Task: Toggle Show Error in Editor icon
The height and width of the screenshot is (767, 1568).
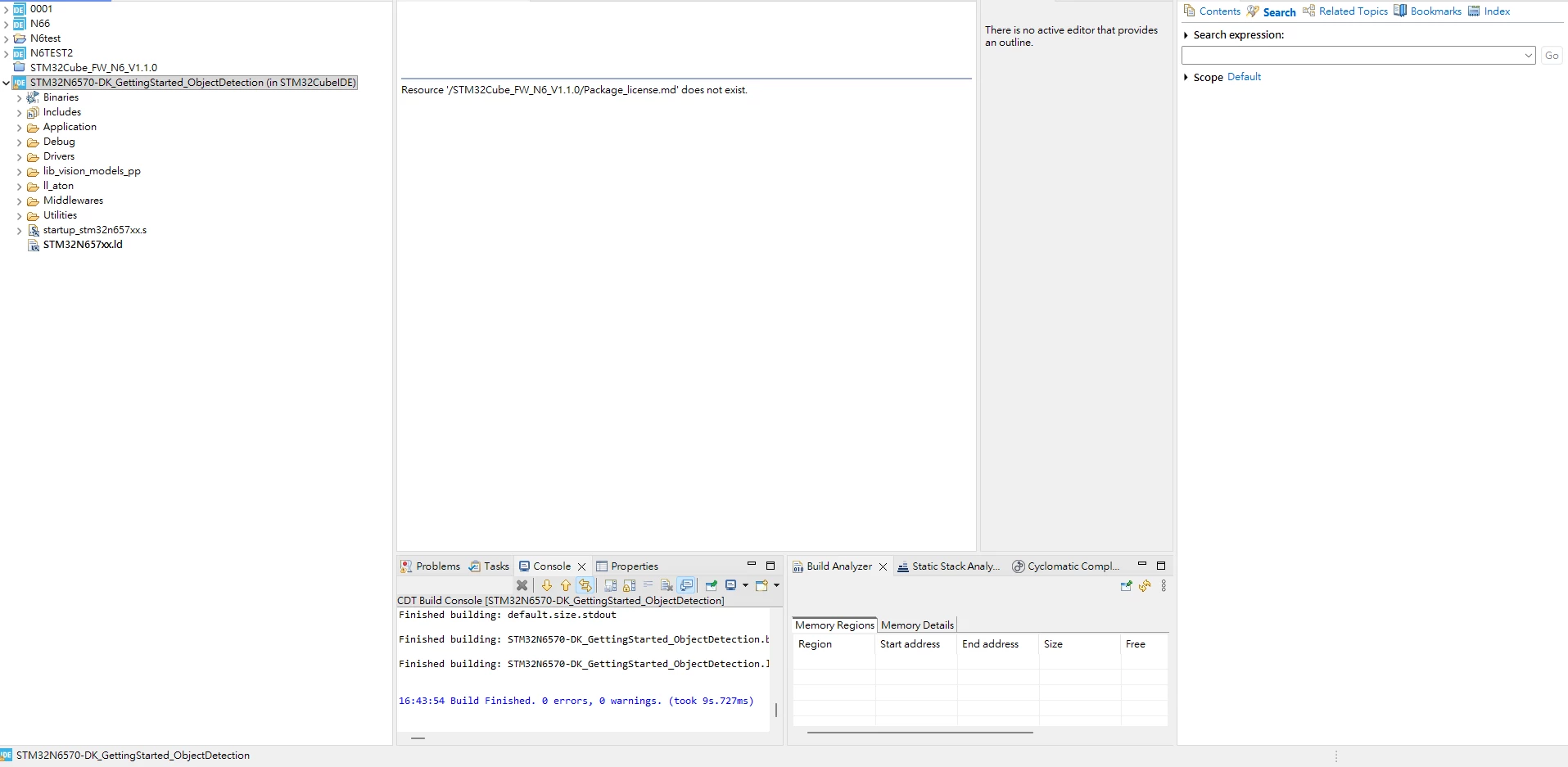Action: 585,585
